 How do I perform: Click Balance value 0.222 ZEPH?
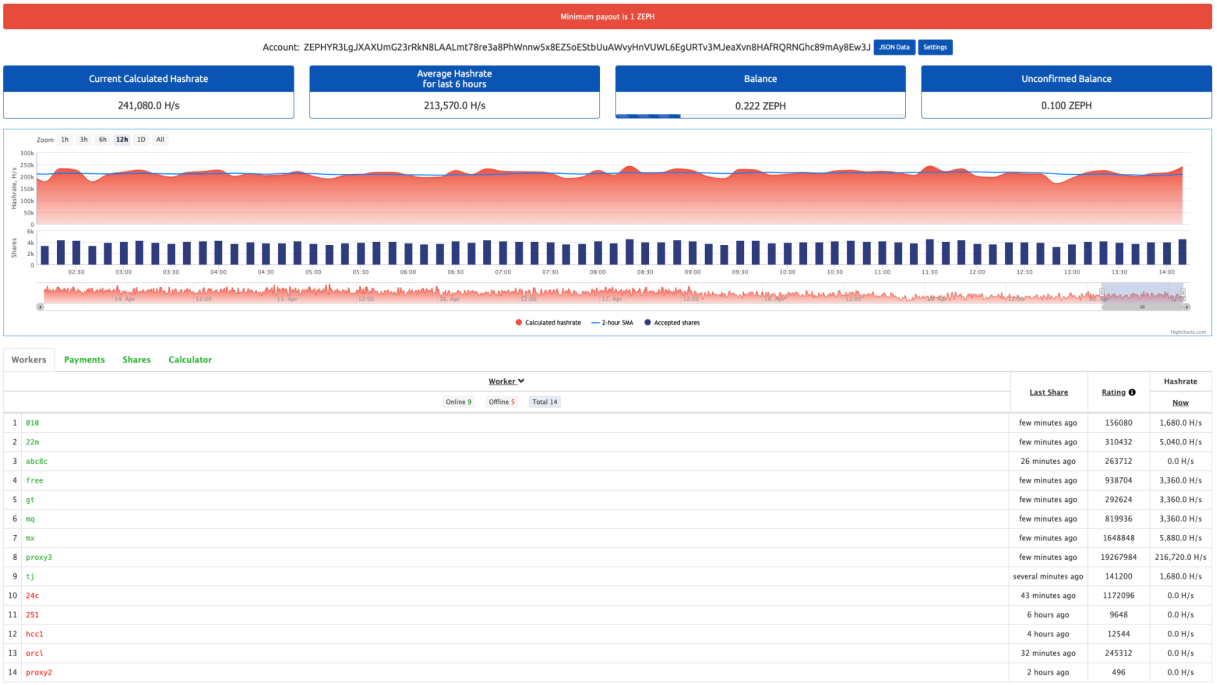pyautogui.click(x=760, y=104)
